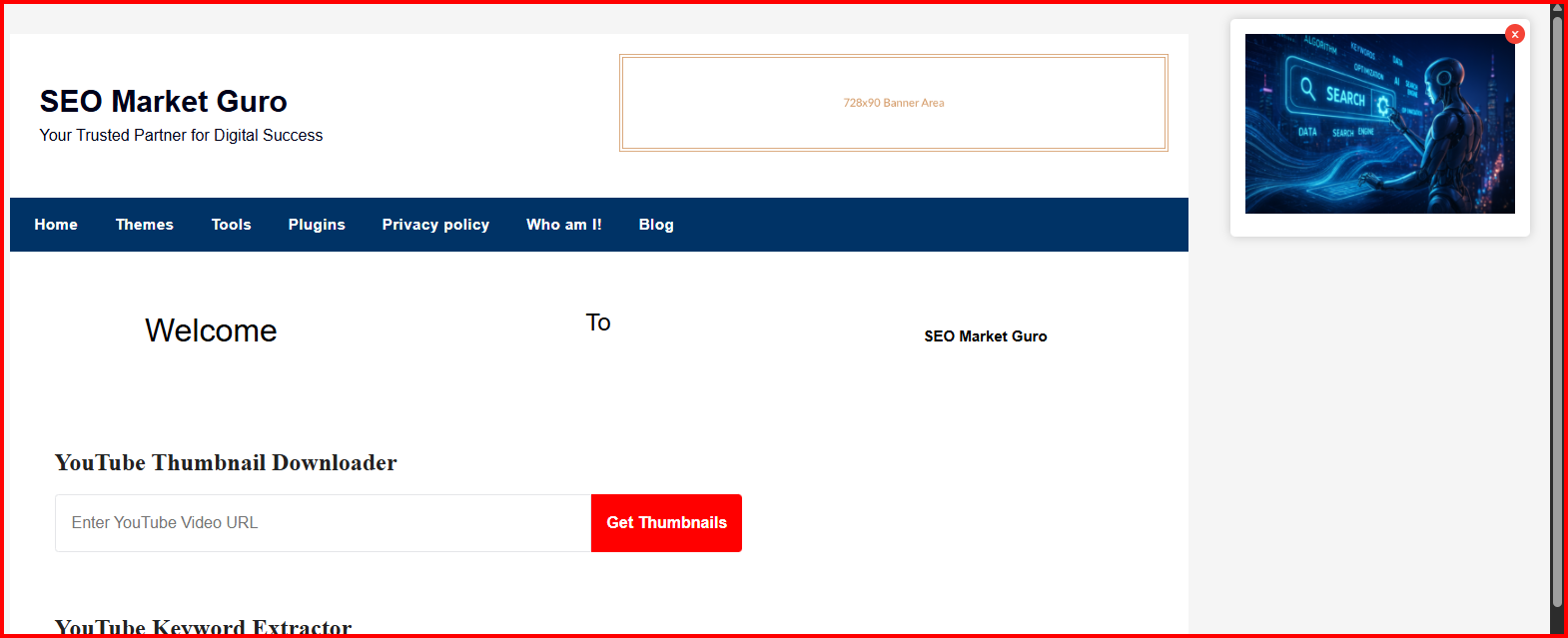
Task: Click the YouTube Keyword Extractor heading
Action: 204,627
